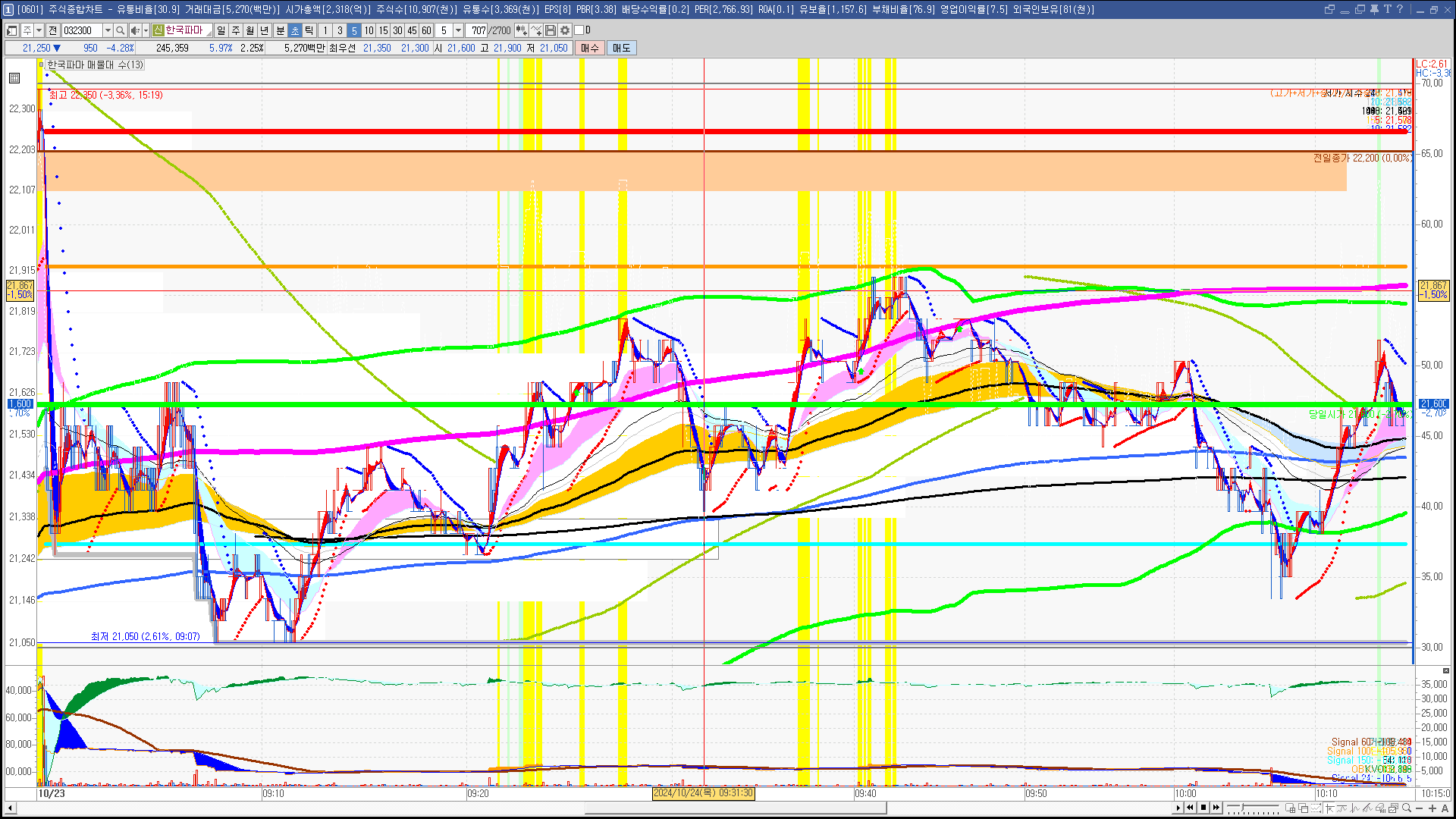Save the chart with the floppy disk icon

[x=551, y=30]
